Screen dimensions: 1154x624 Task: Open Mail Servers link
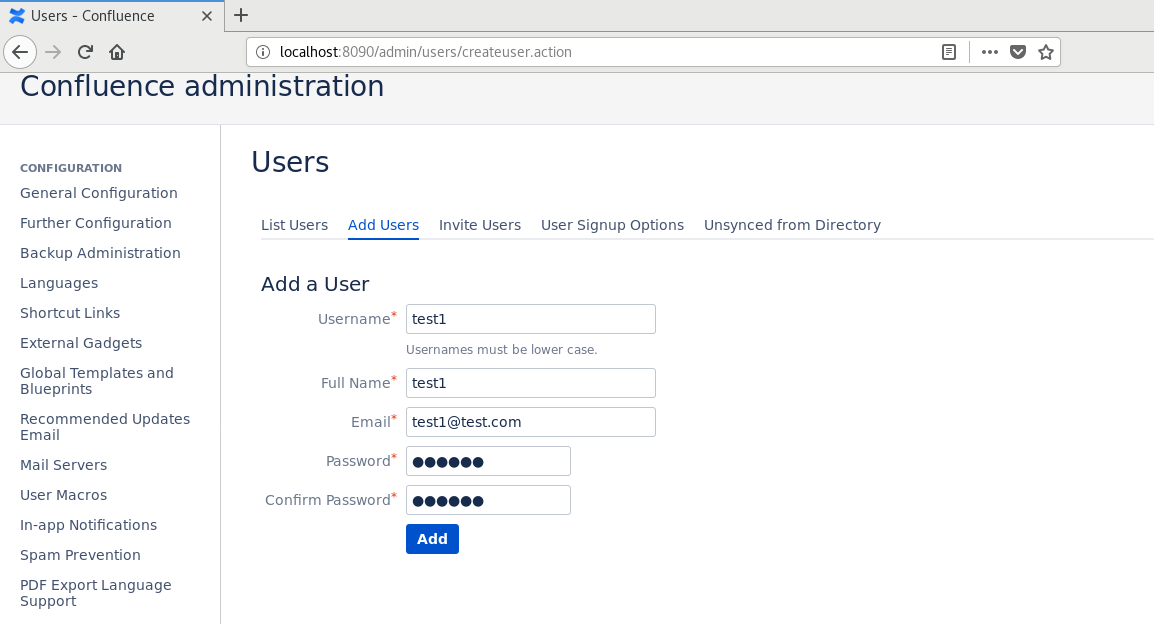pyautogui.click(x=63, y=466)
